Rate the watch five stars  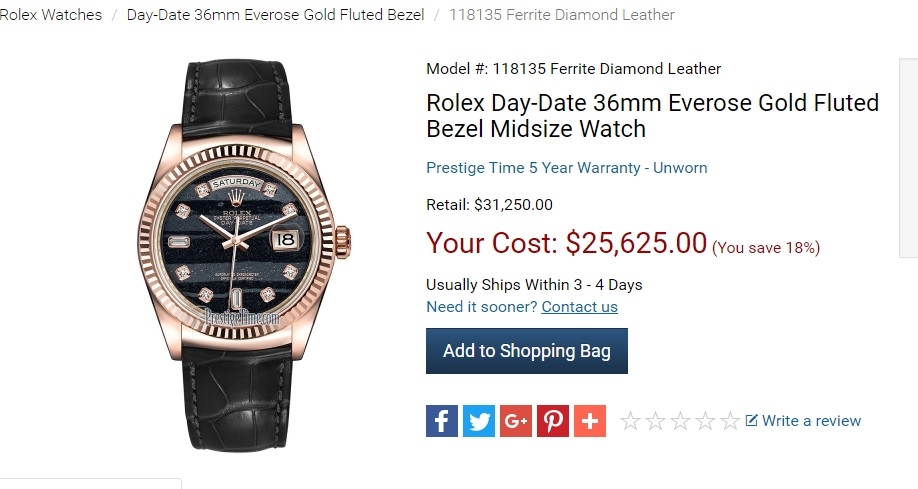(730, 421)
